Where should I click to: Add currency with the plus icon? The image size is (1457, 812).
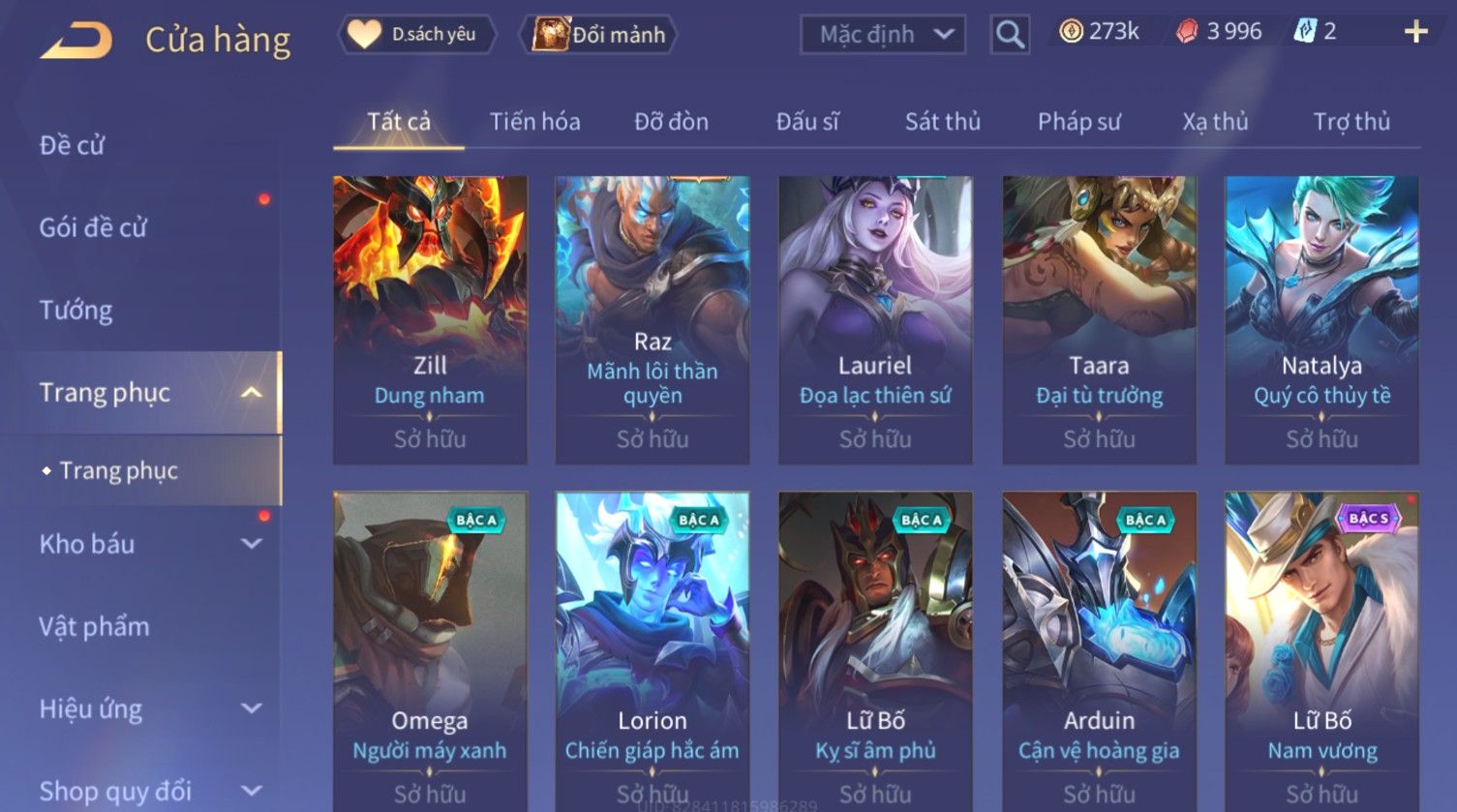pos(1415,32)
